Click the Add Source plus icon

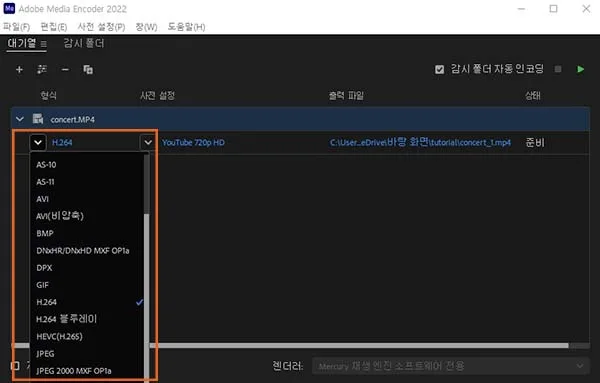[x=19, y=70]
